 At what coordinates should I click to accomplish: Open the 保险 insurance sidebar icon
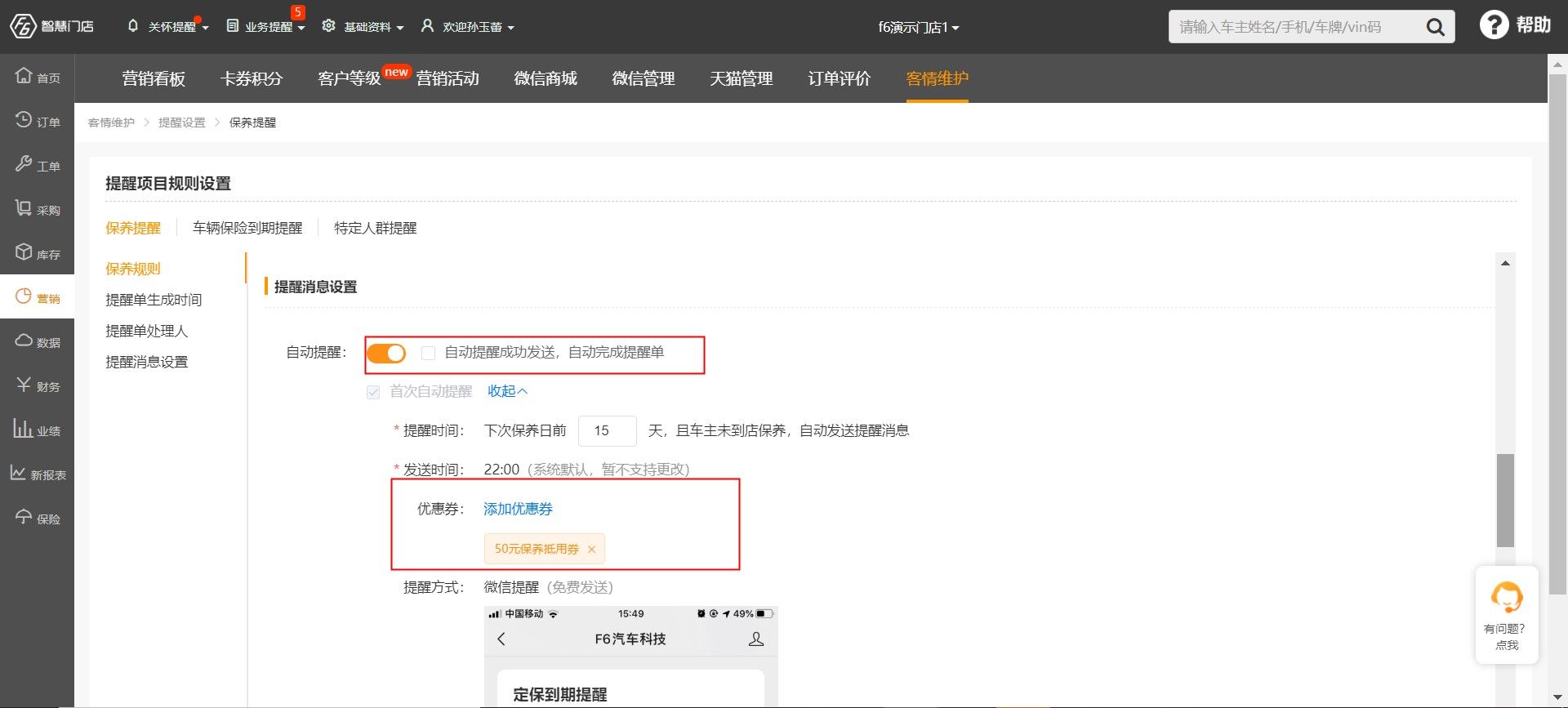click(x=24, y=517)
